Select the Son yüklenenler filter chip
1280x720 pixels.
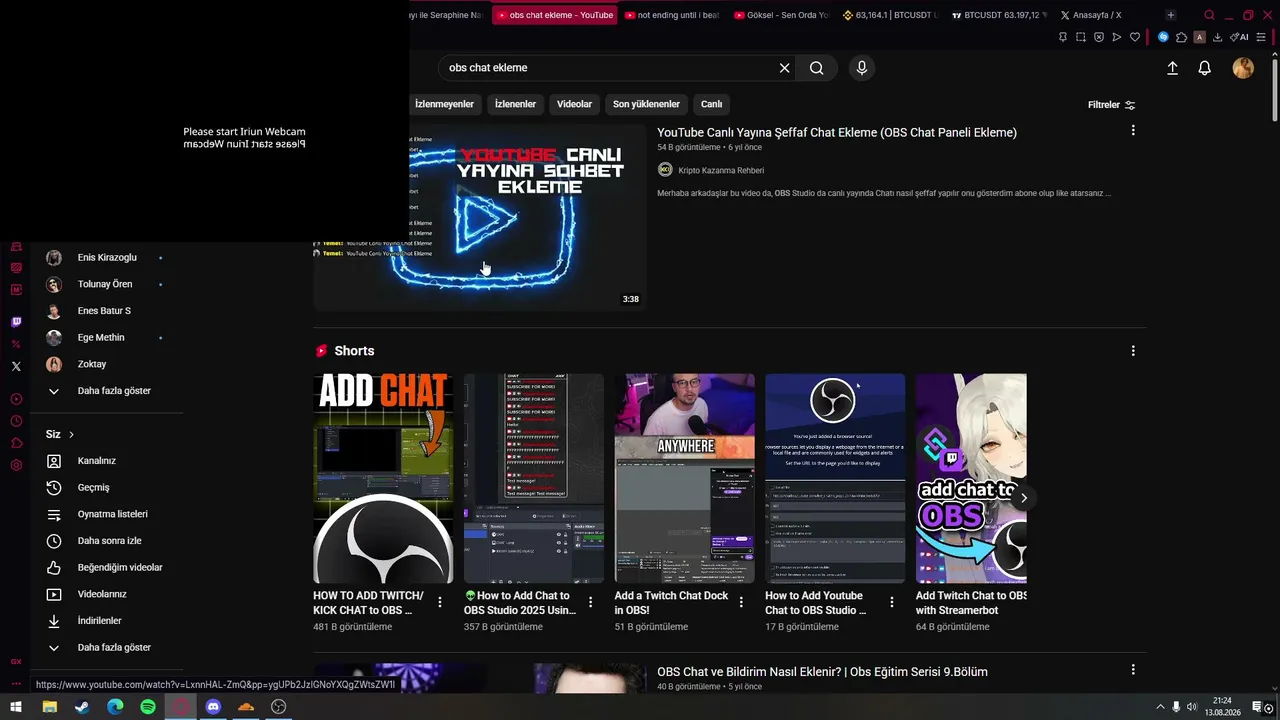[646, 104]
